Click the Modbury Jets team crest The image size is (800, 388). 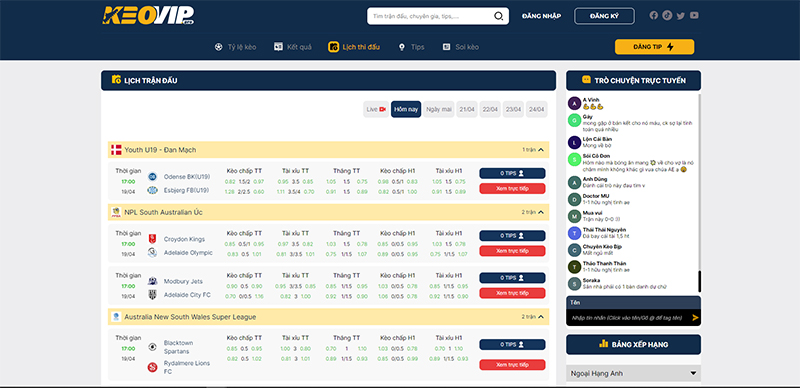(x=152, y=281)
